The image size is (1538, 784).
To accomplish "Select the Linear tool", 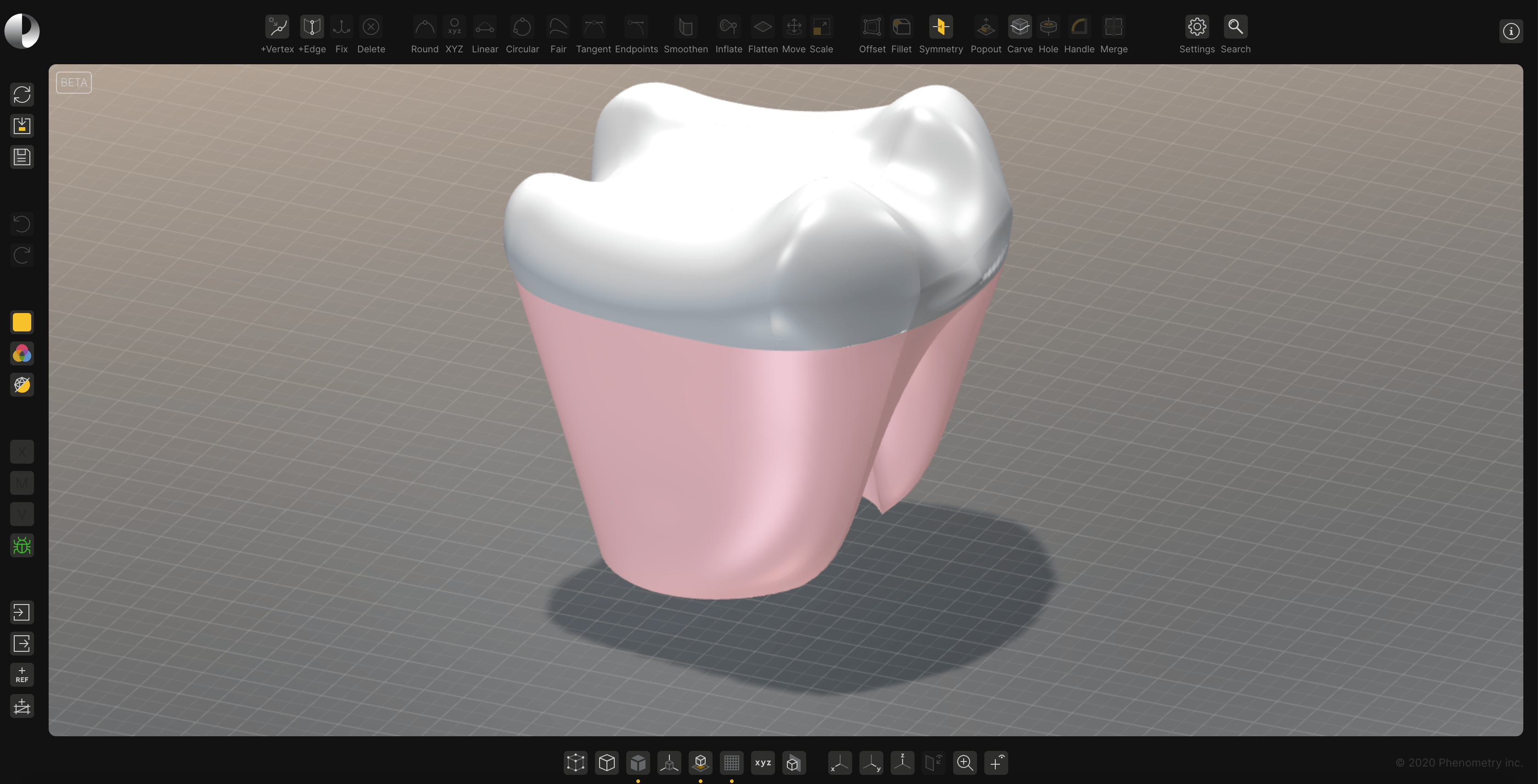I will point(484,27).
